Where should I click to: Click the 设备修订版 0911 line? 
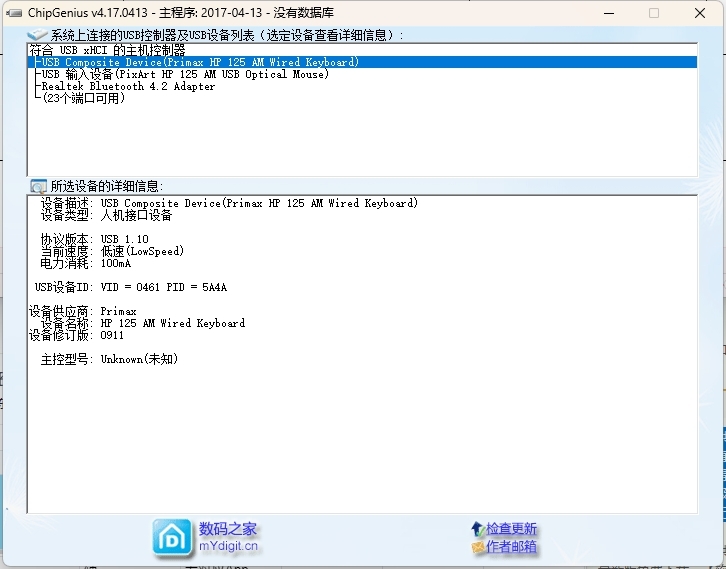(x=76, y=335)
